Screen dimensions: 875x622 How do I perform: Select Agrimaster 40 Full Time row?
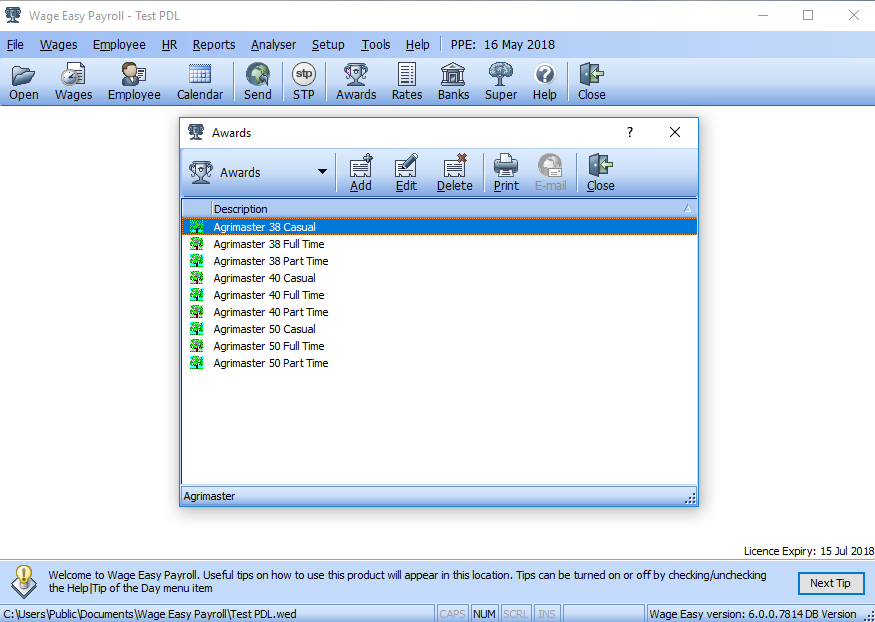(x=439, y=295)
